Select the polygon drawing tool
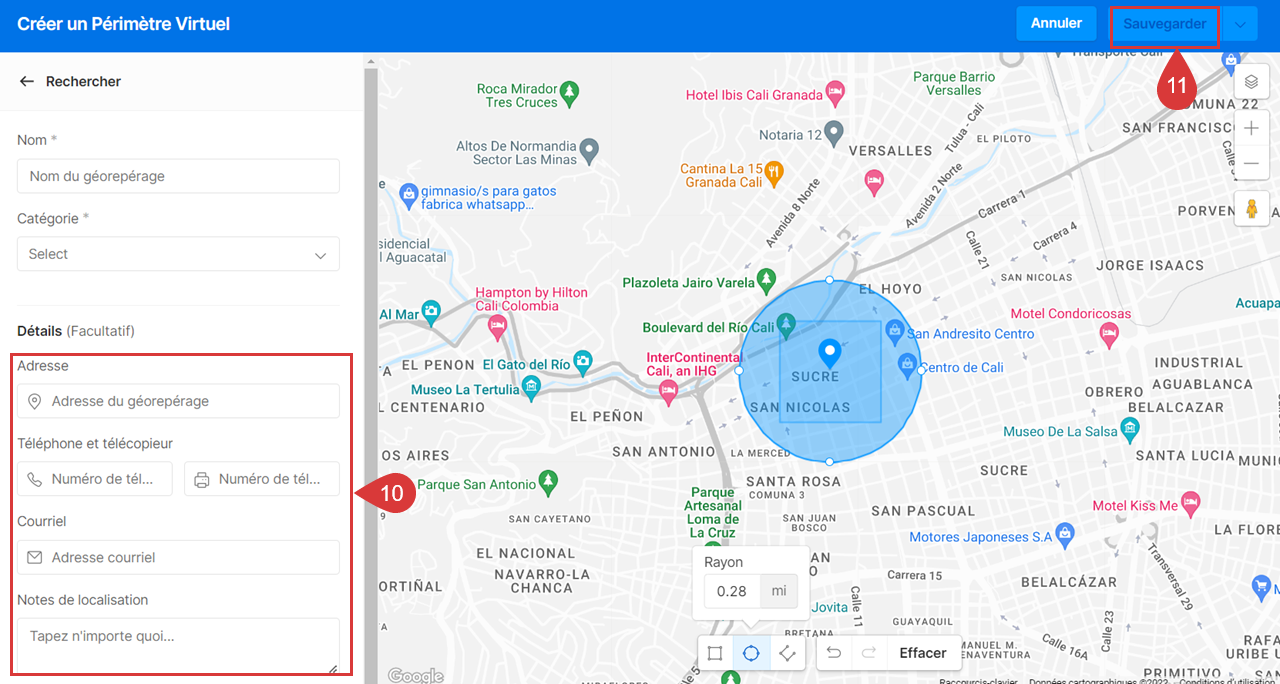Viewport: 1280px width, 684px height. click(787, 654)
